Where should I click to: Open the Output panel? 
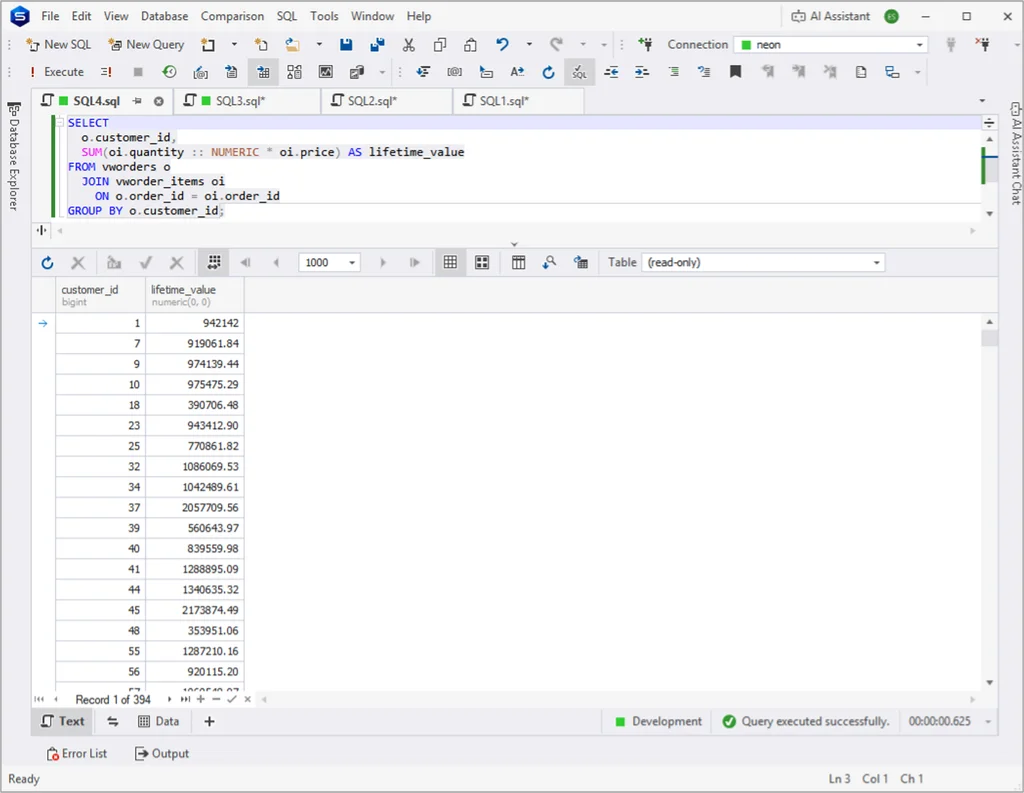162,753
